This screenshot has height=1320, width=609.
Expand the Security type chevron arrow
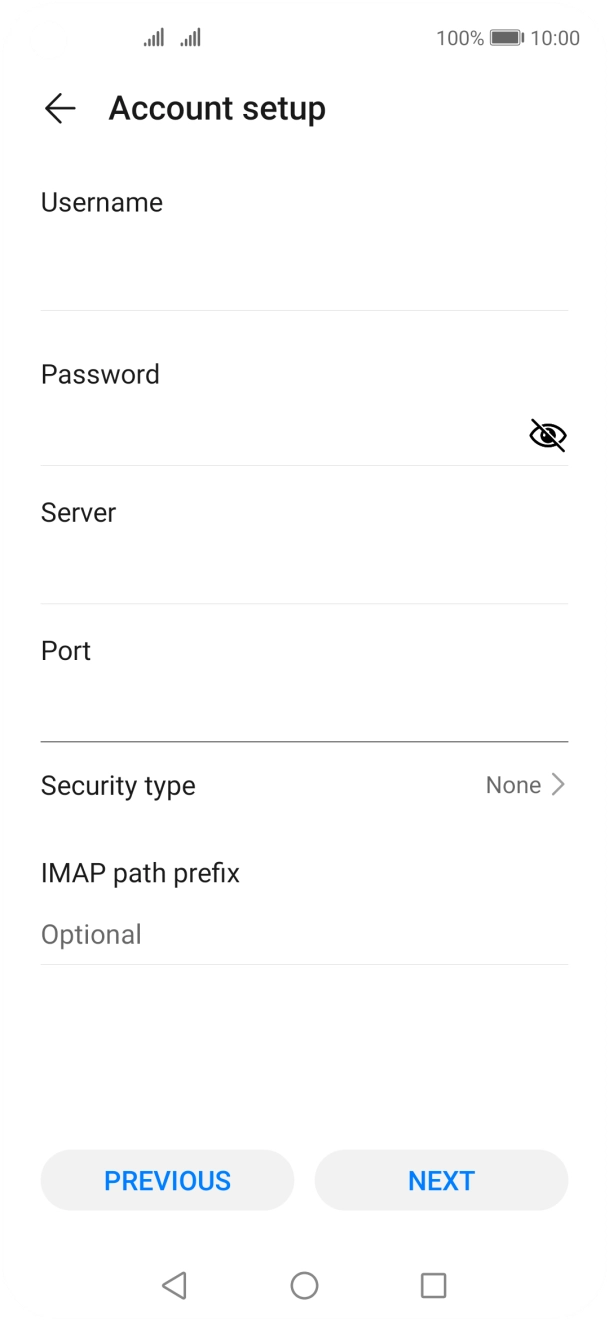(558, 785)
